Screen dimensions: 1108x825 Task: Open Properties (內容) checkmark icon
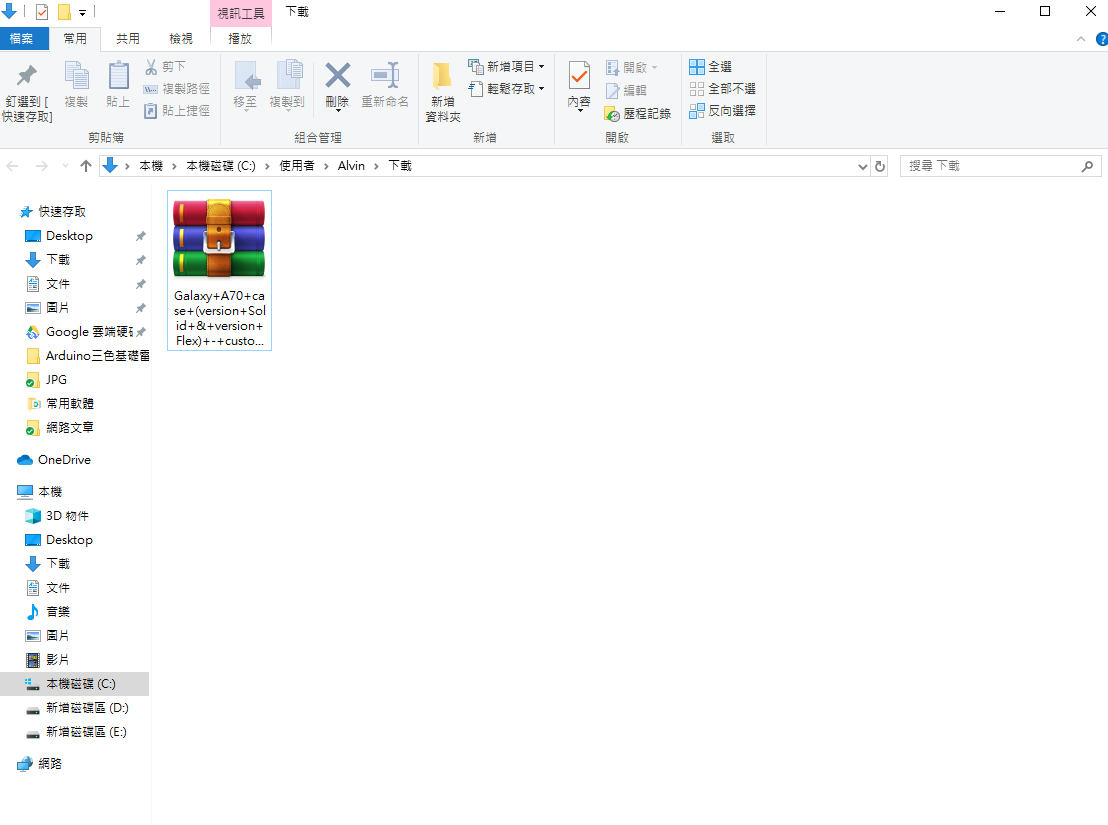coord(579,76)
